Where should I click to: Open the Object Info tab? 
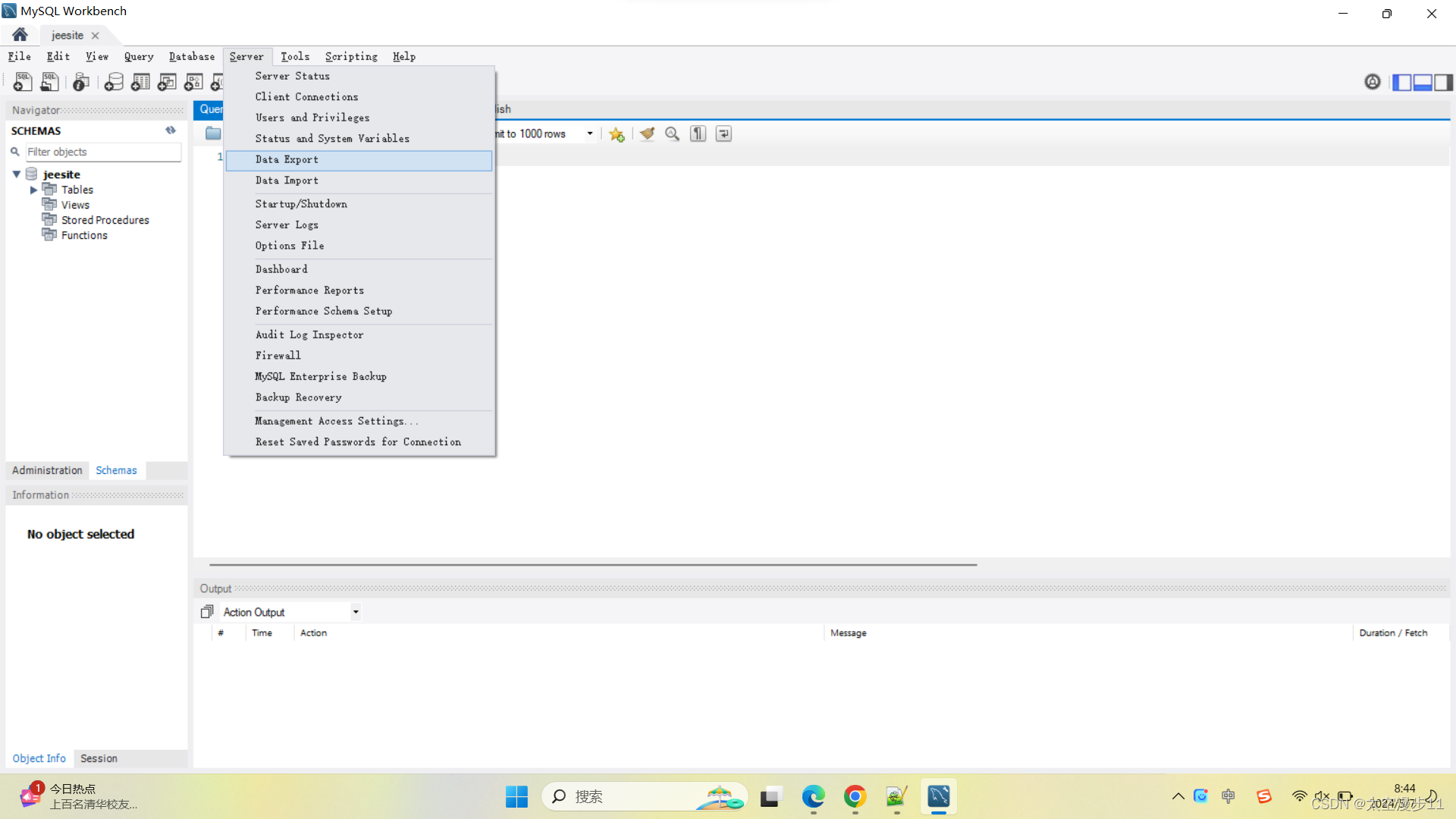pyautogui.click(x=39, y=758)
